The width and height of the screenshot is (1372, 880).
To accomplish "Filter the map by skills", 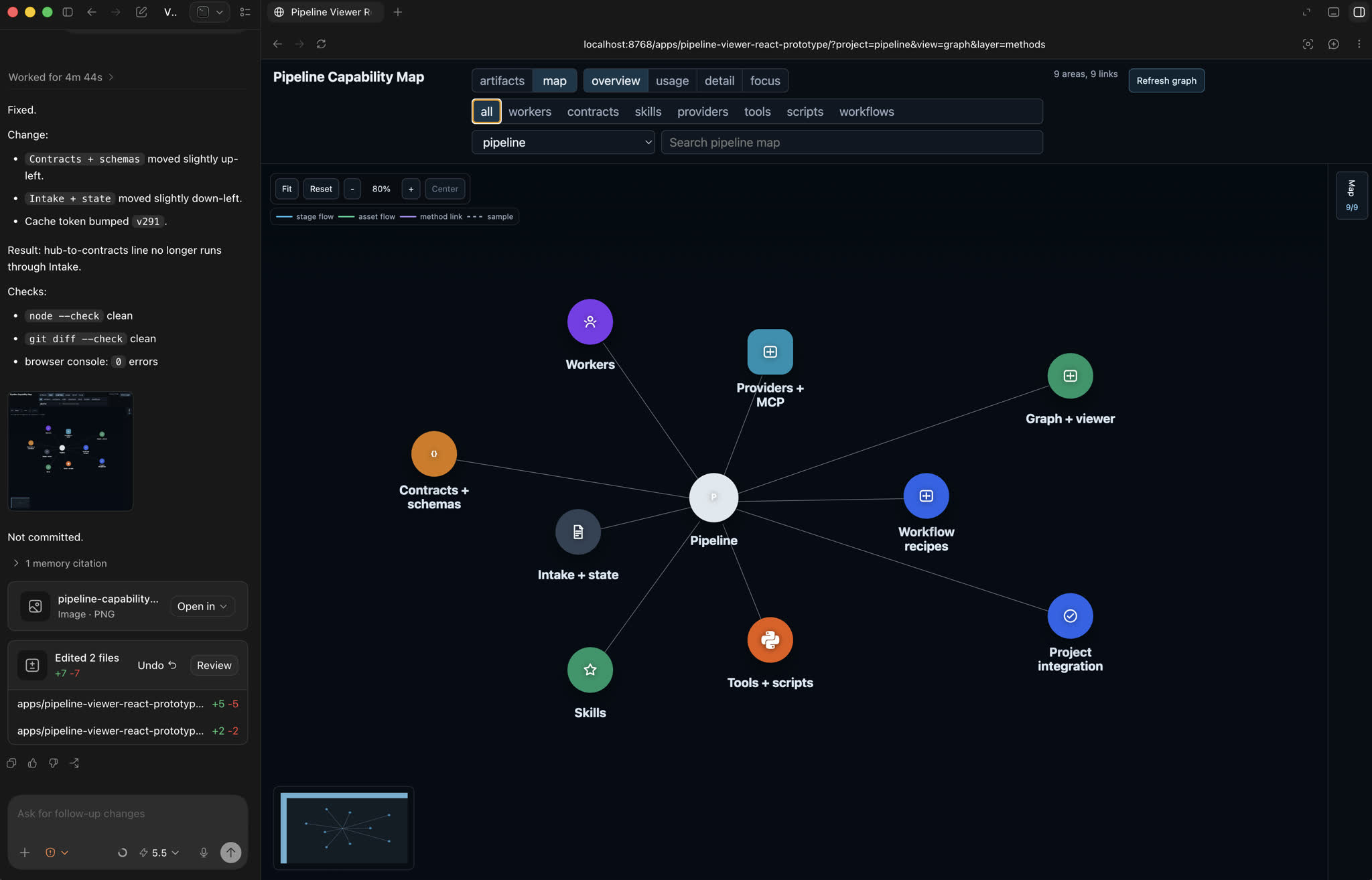I will point(648,111).
